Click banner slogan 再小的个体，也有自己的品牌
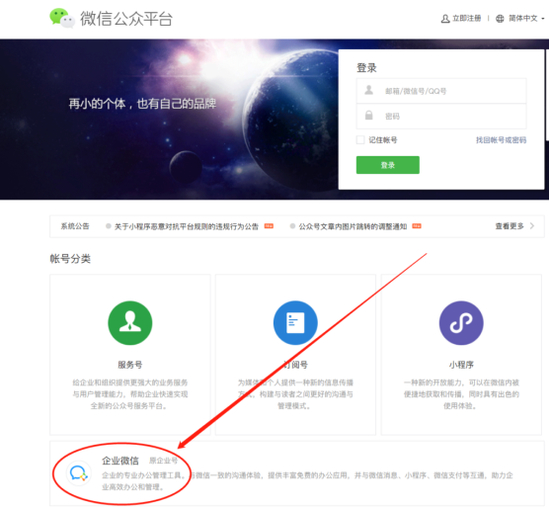Viewport: 550px width, 508px height. [142, 104]
